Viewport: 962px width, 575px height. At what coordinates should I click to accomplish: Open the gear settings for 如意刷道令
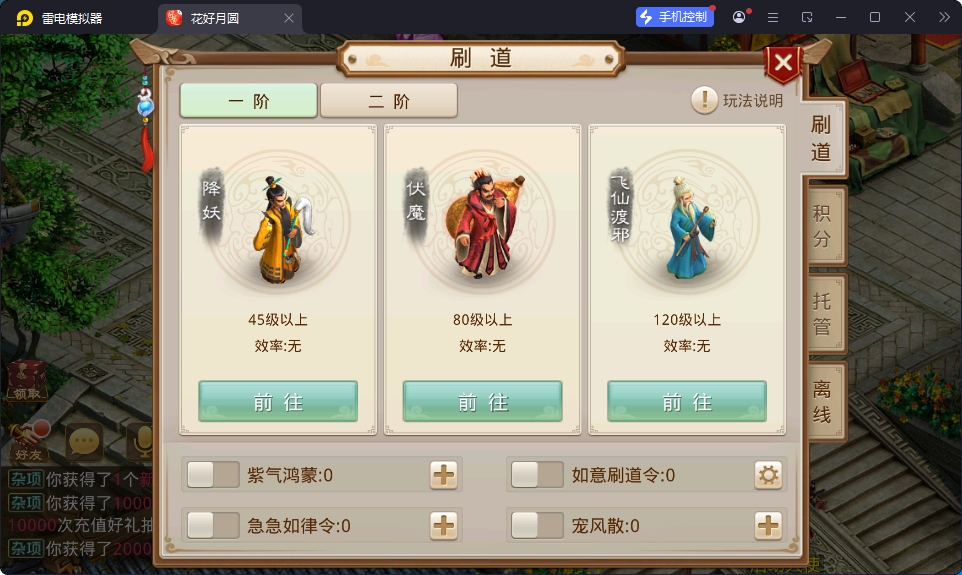(x=768, y=475)
